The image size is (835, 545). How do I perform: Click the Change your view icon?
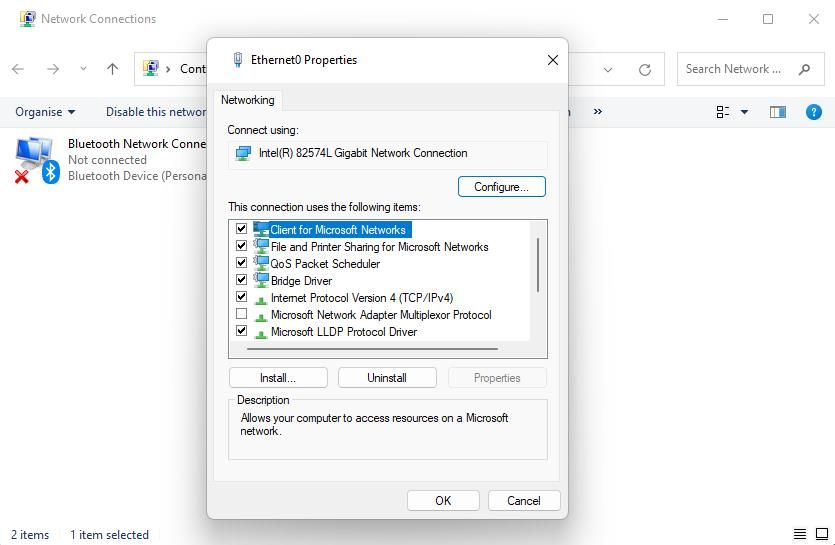723,112
